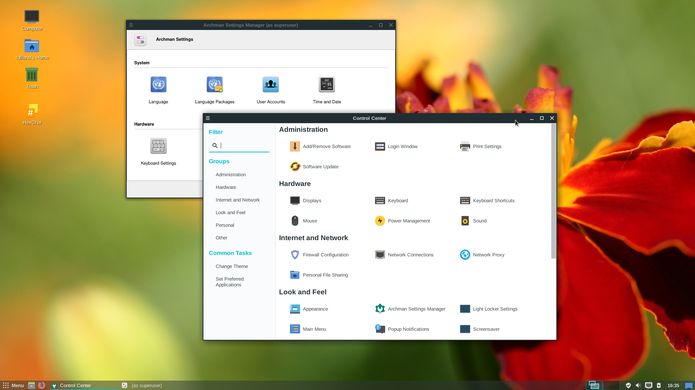Jump to Hardware group in sidebar
The image size is (695, 390).
pos(226,187)
